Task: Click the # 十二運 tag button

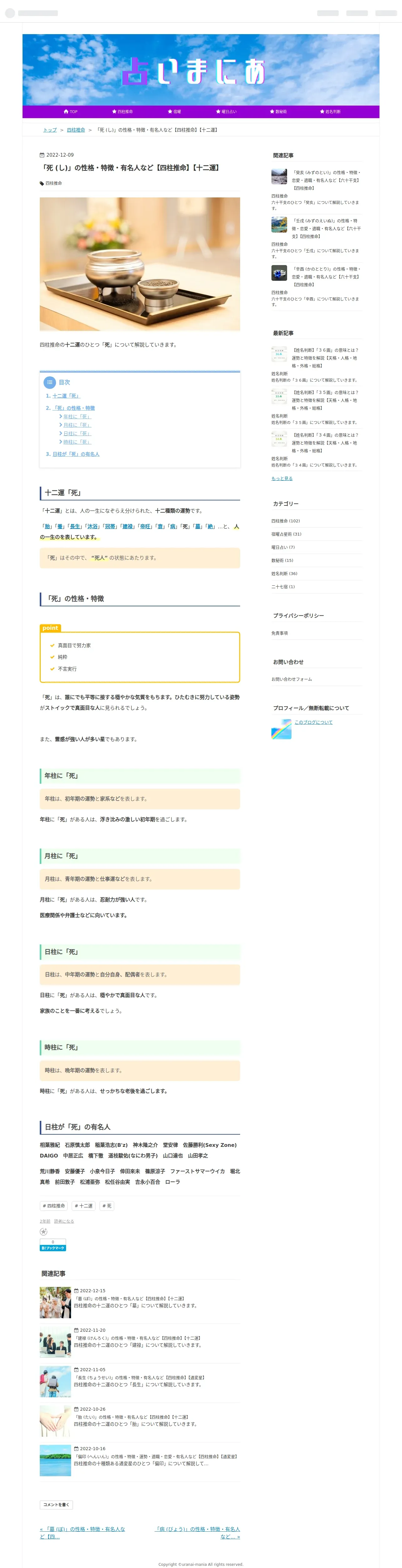Action: [84, 1206]
